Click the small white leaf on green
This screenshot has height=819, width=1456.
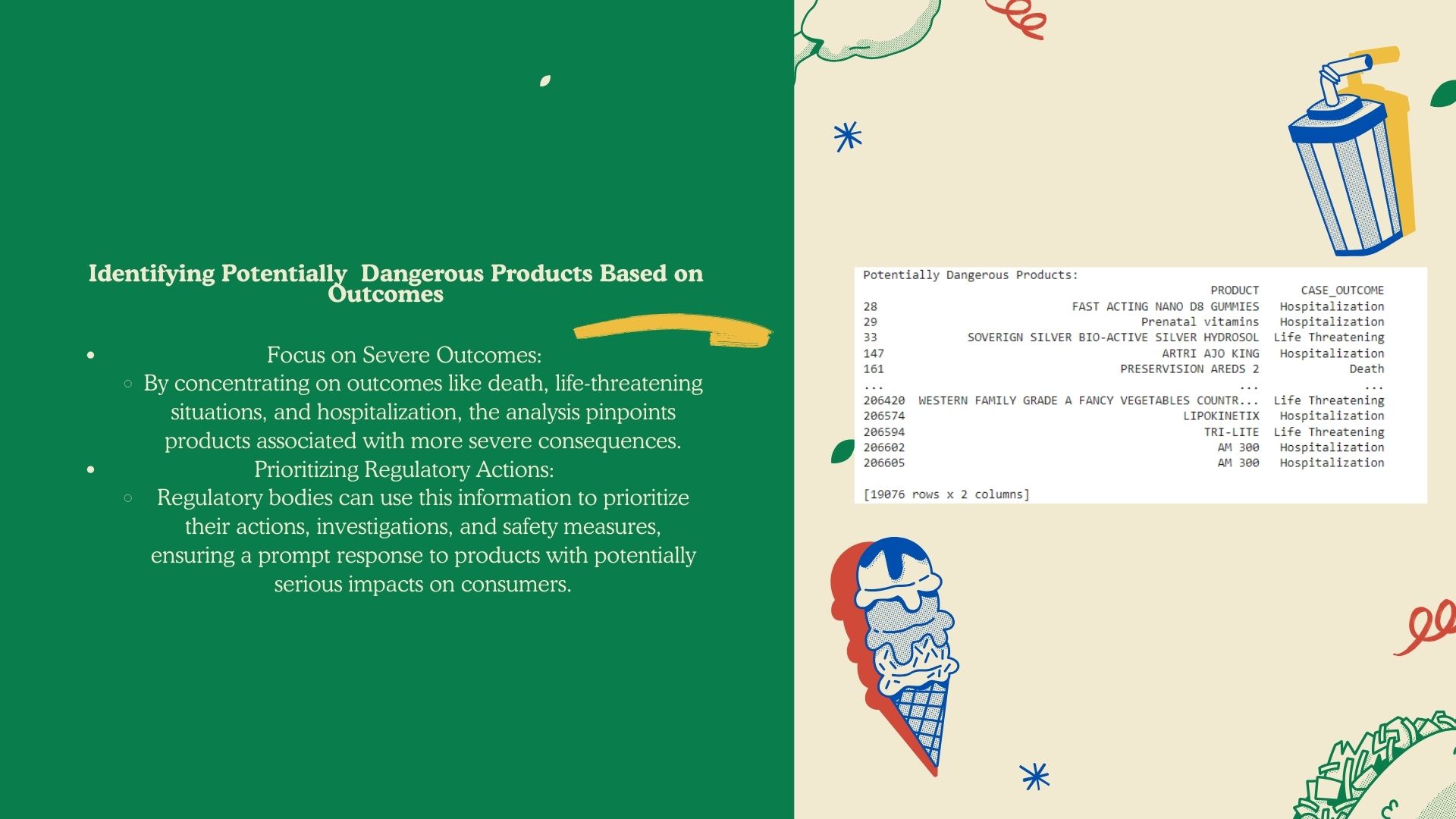tap(544, 80)
